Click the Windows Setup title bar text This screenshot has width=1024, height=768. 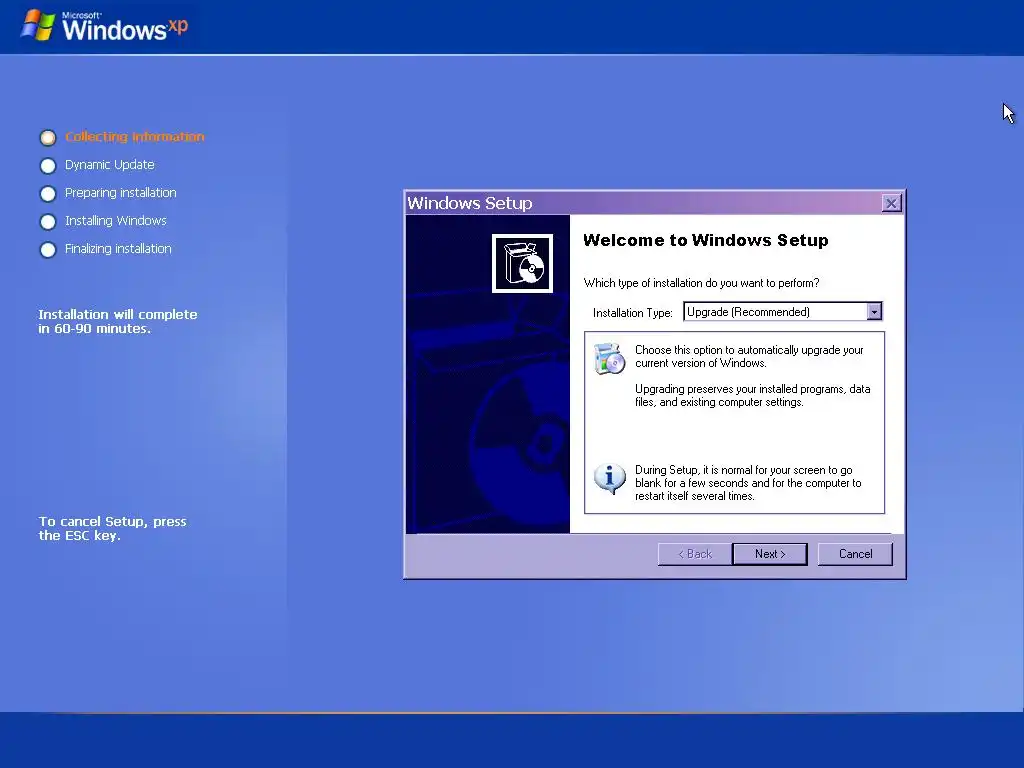(x=470, y=203)
